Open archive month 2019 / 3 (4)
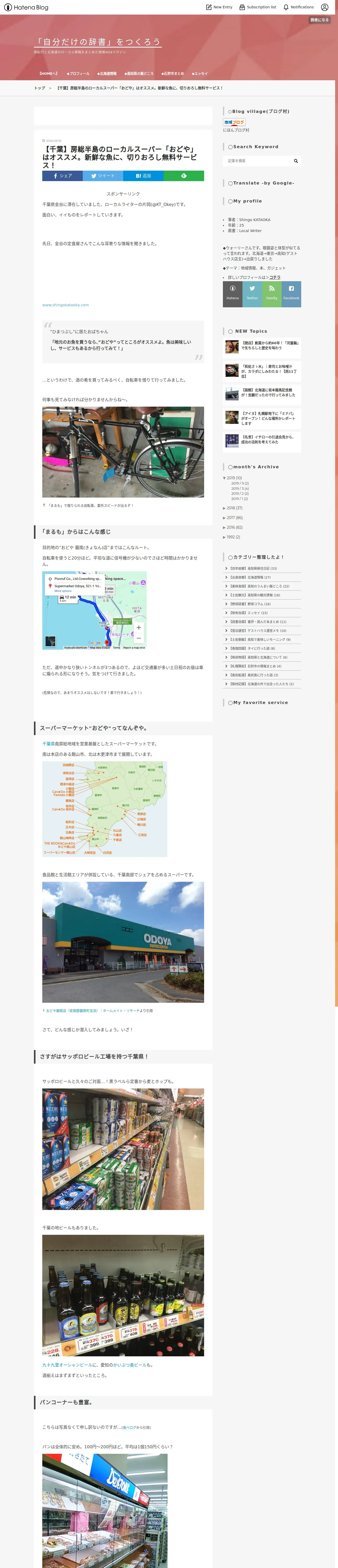Viewport: 338px width, 1568px height. coord(240,489)
